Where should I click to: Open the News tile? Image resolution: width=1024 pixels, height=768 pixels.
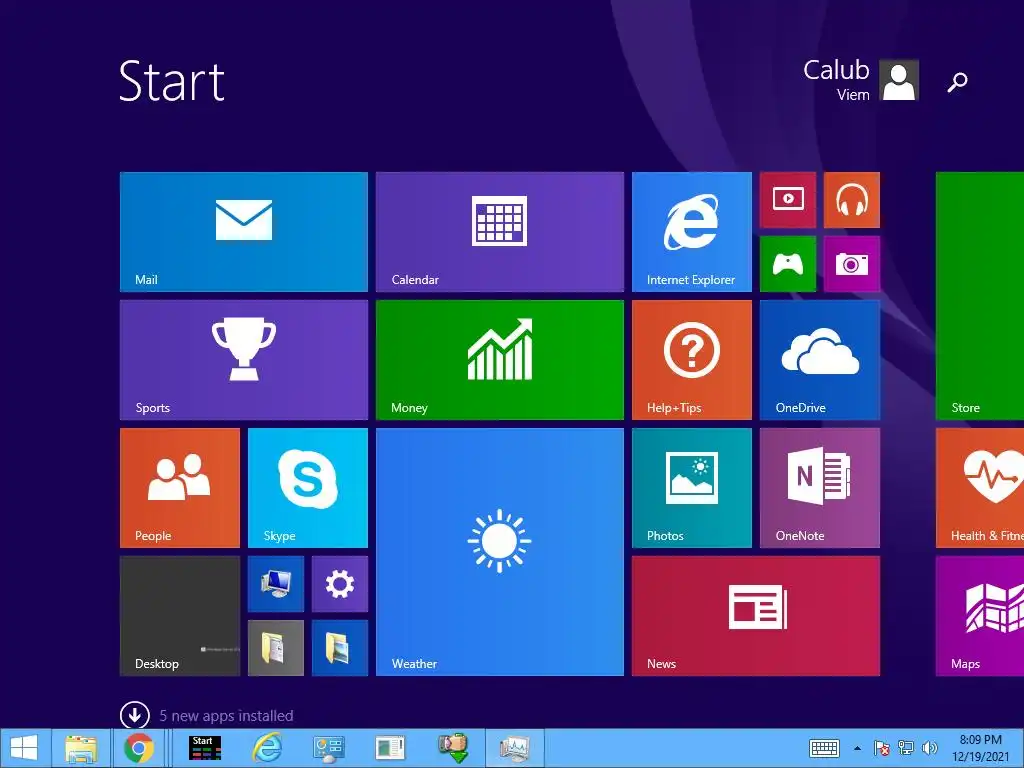point(756,616)
